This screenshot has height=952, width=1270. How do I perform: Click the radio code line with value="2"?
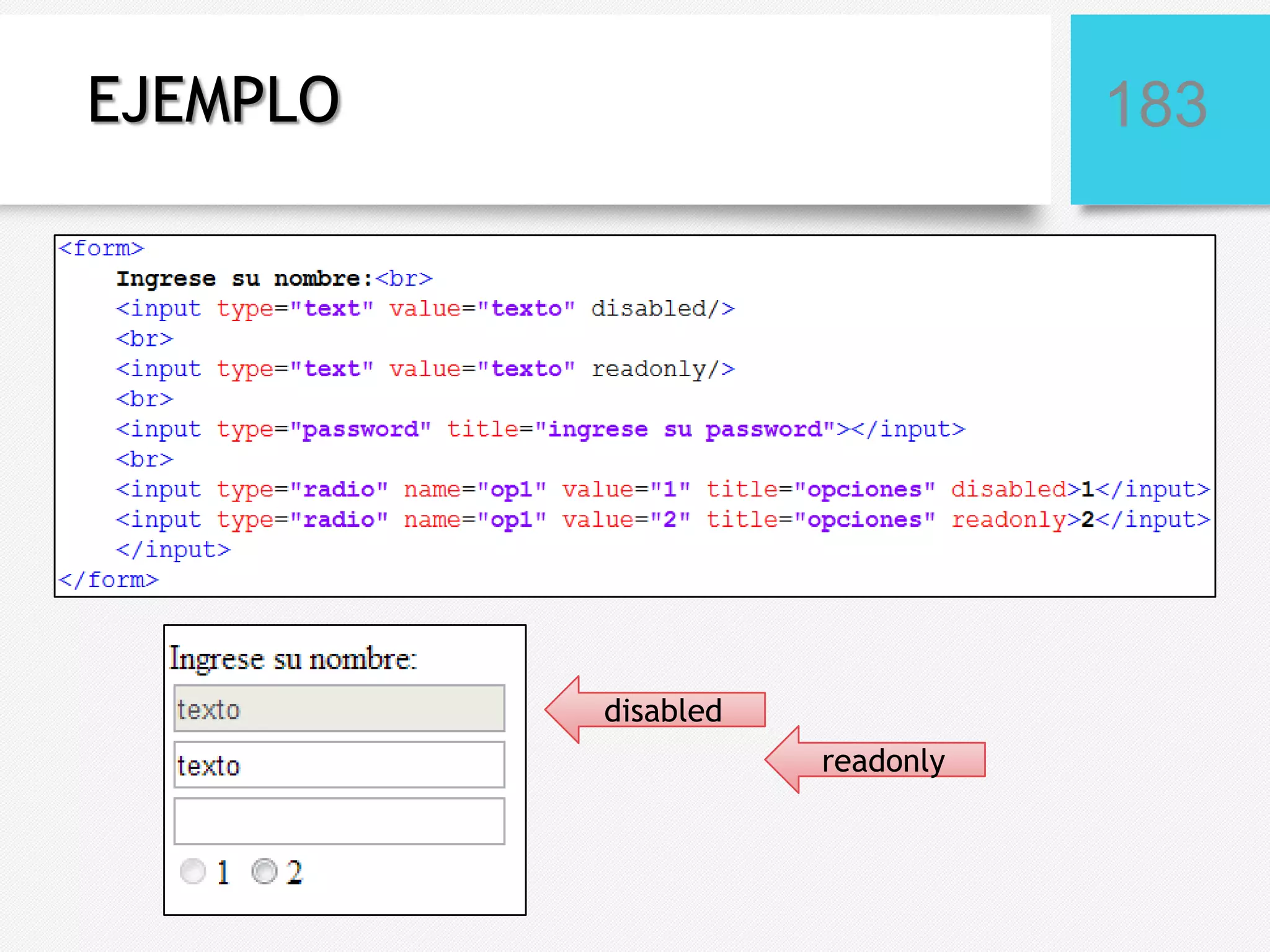tap(663, 520)
